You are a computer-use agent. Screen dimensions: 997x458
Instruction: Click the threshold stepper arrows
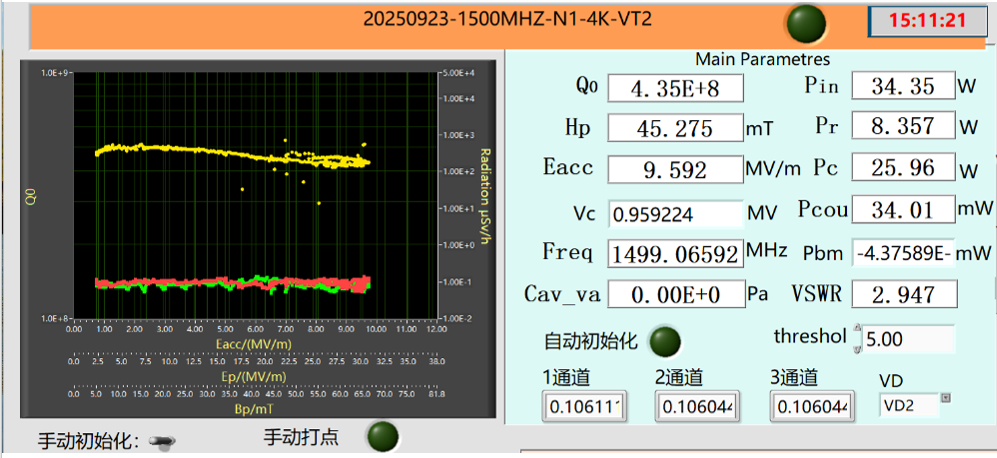tap(857, 340)
